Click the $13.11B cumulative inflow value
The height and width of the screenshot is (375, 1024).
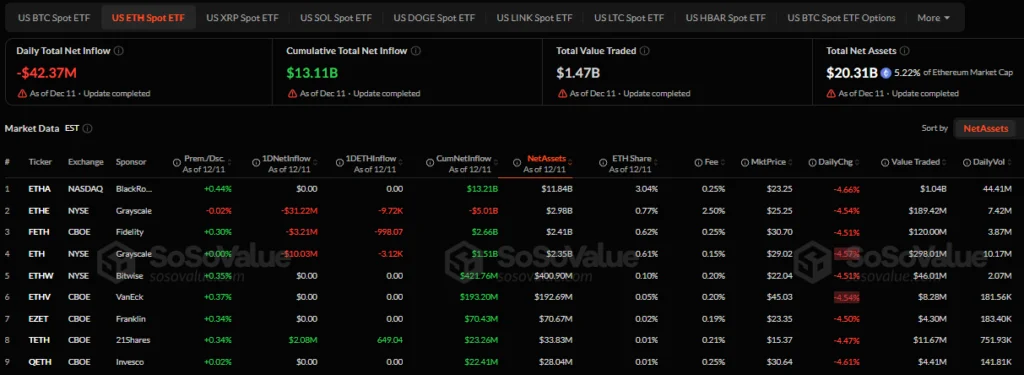coord(312,73)
